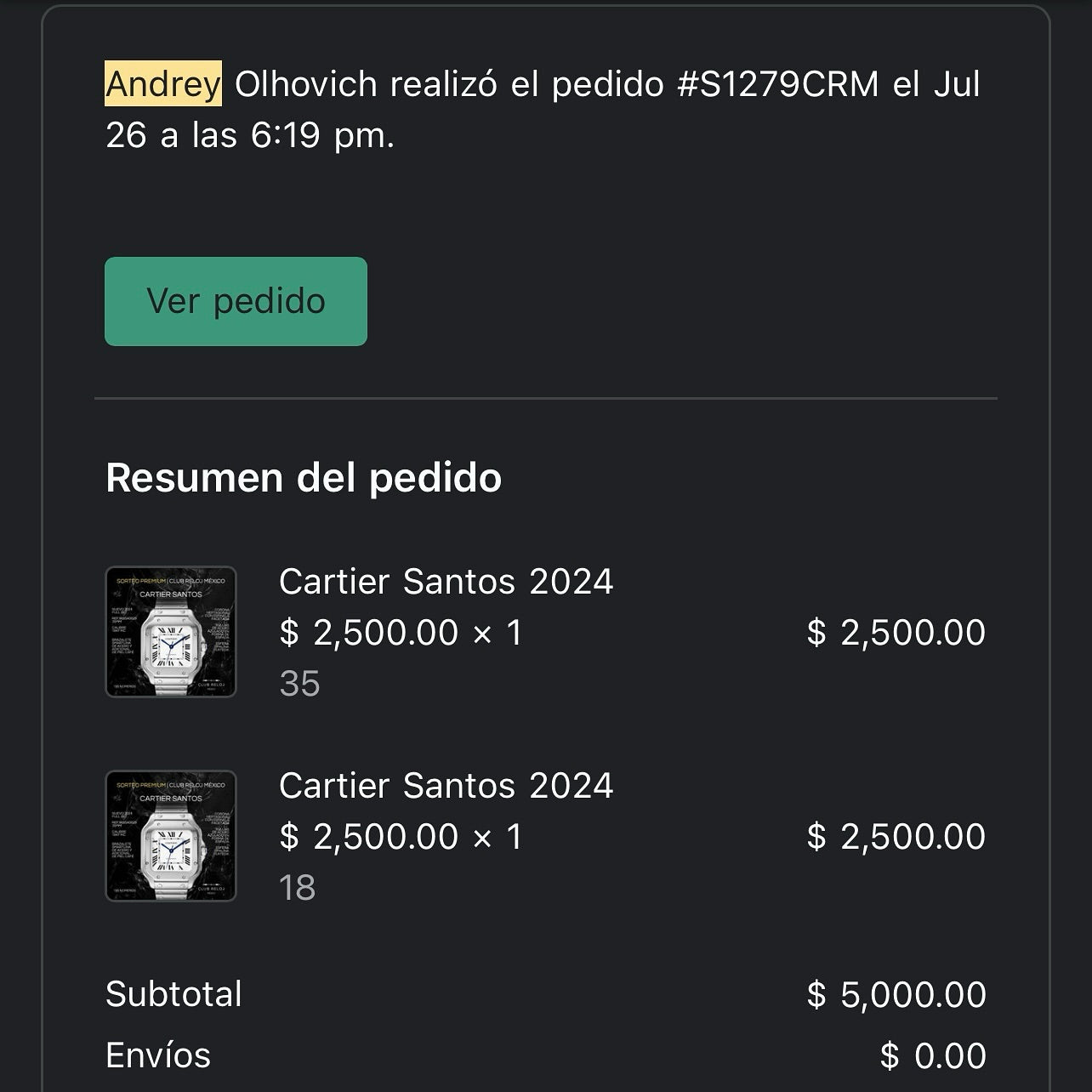This screenshot has height=1092, width=1092.
Task: Click the highlighted name Andrey
Action: [163, 83]
